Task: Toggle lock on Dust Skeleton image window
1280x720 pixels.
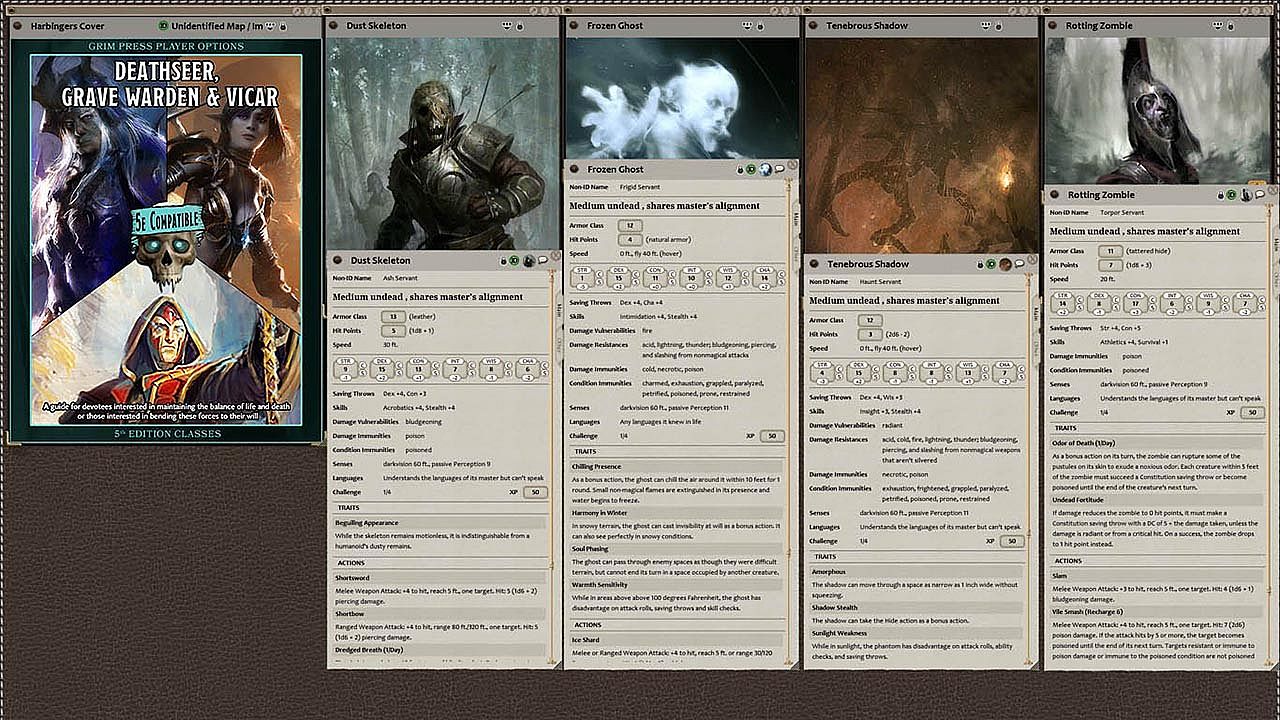Action: [522, 25]
